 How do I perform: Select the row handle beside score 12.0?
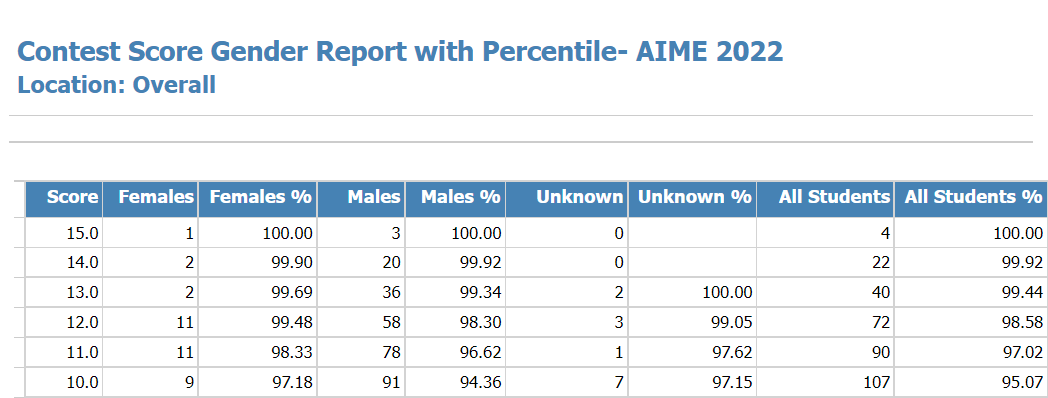pyautogui.click(x=19, y=322)
